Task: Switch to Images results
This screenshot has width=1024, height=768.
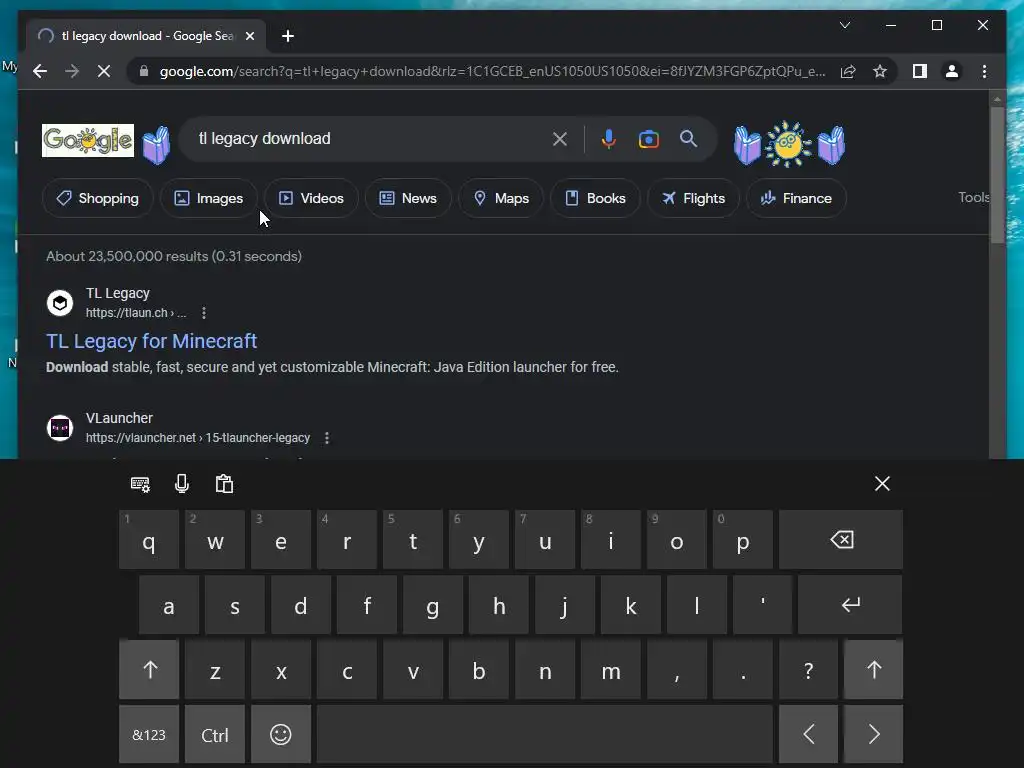Action: (209, 198)
